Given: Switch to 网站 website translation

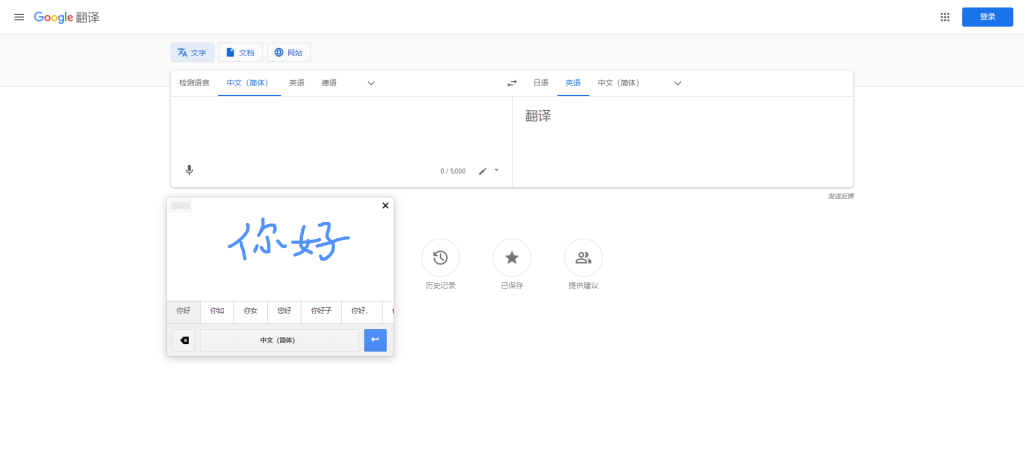Looking at the screenshot, I should (x=289, y=52).
